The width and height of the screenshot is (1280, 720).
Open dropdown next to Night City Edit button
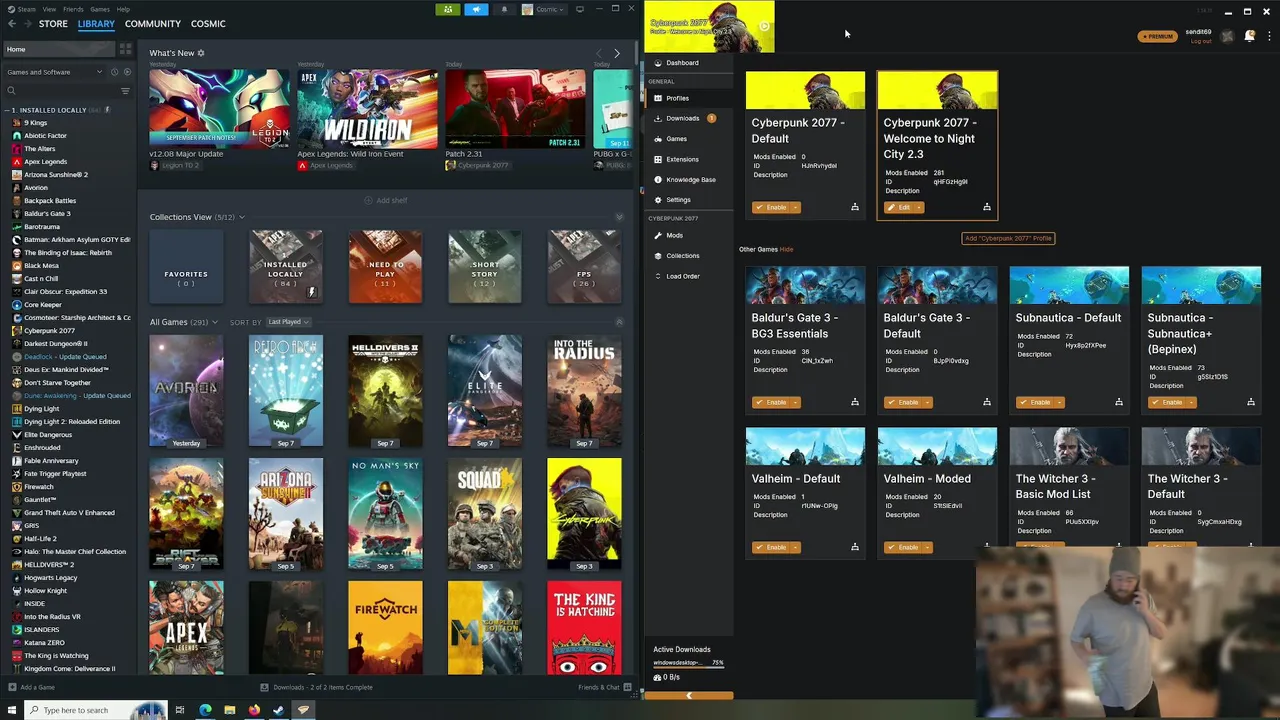tap(919, 207)
